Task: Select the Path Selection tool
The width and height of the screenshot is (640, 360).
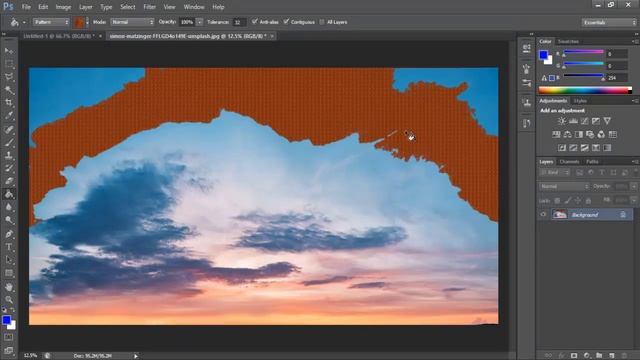Action: (x=9, y=260)
